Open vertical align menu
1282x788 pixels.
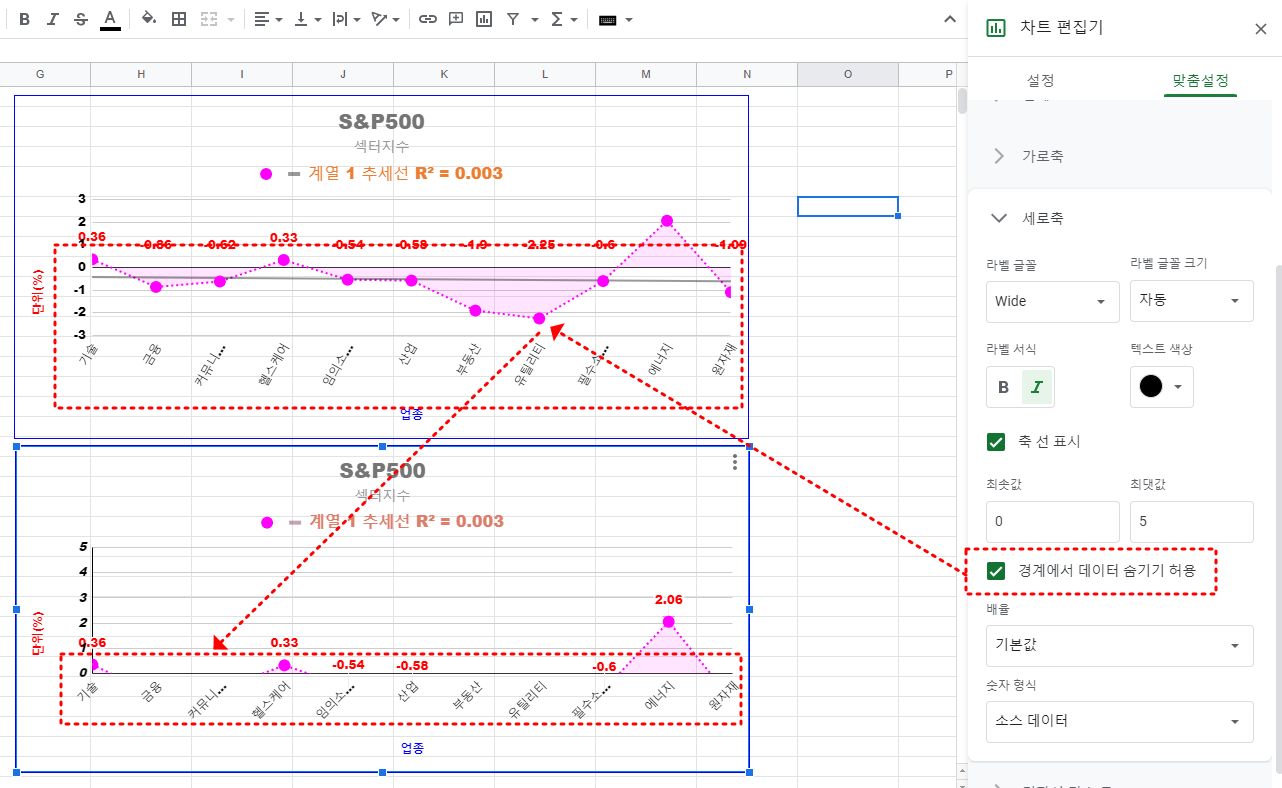click(x=308, y=19)
